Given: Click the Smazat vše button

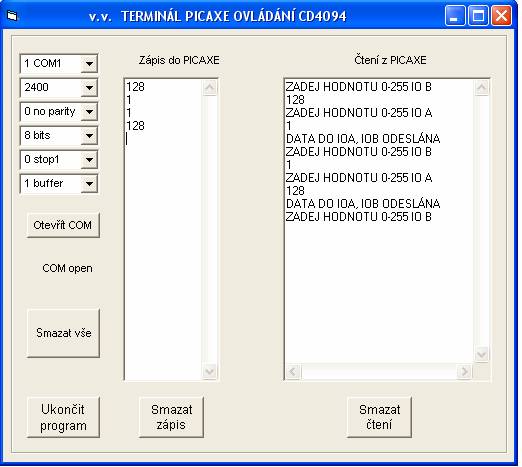Looking at the screenshot, I should coord(63,333).
